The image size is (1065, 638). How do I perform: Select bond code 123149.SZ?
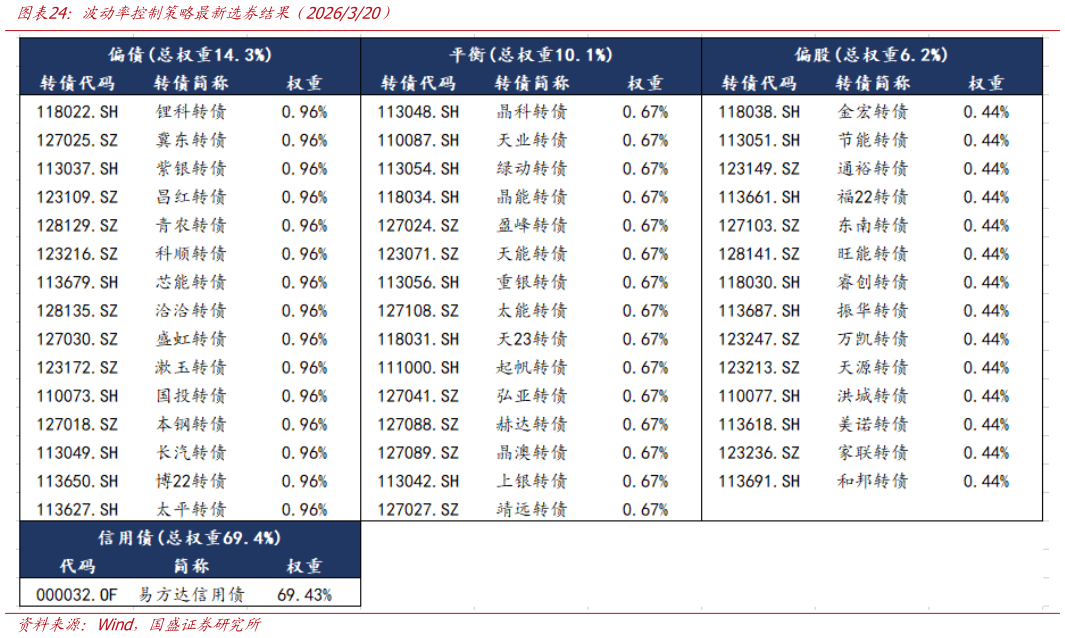759,169
